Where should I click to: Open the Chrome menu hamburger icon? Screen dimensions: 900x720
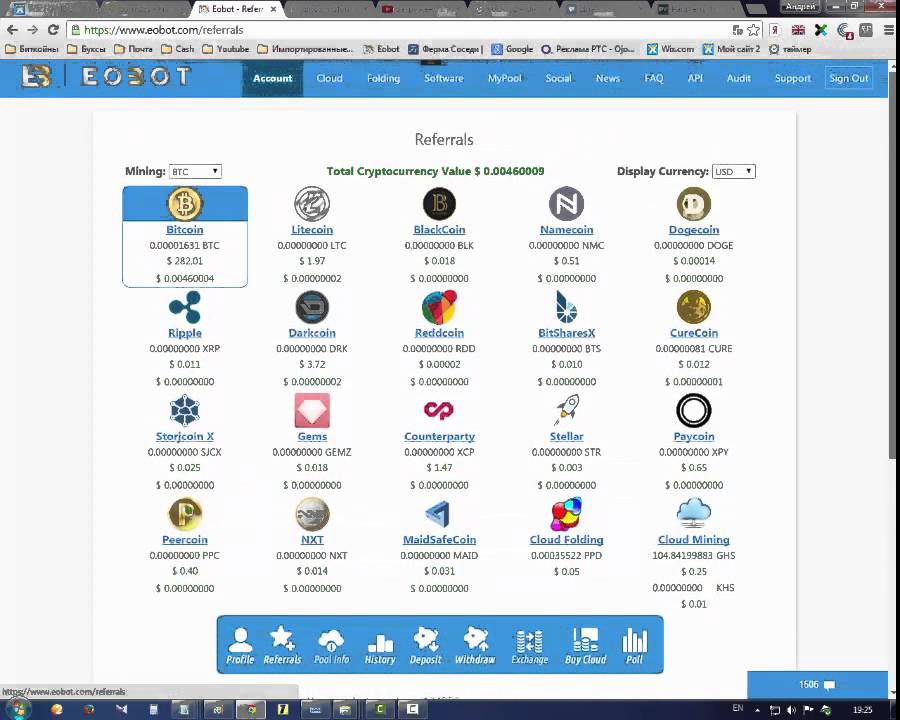coord(889,30)
